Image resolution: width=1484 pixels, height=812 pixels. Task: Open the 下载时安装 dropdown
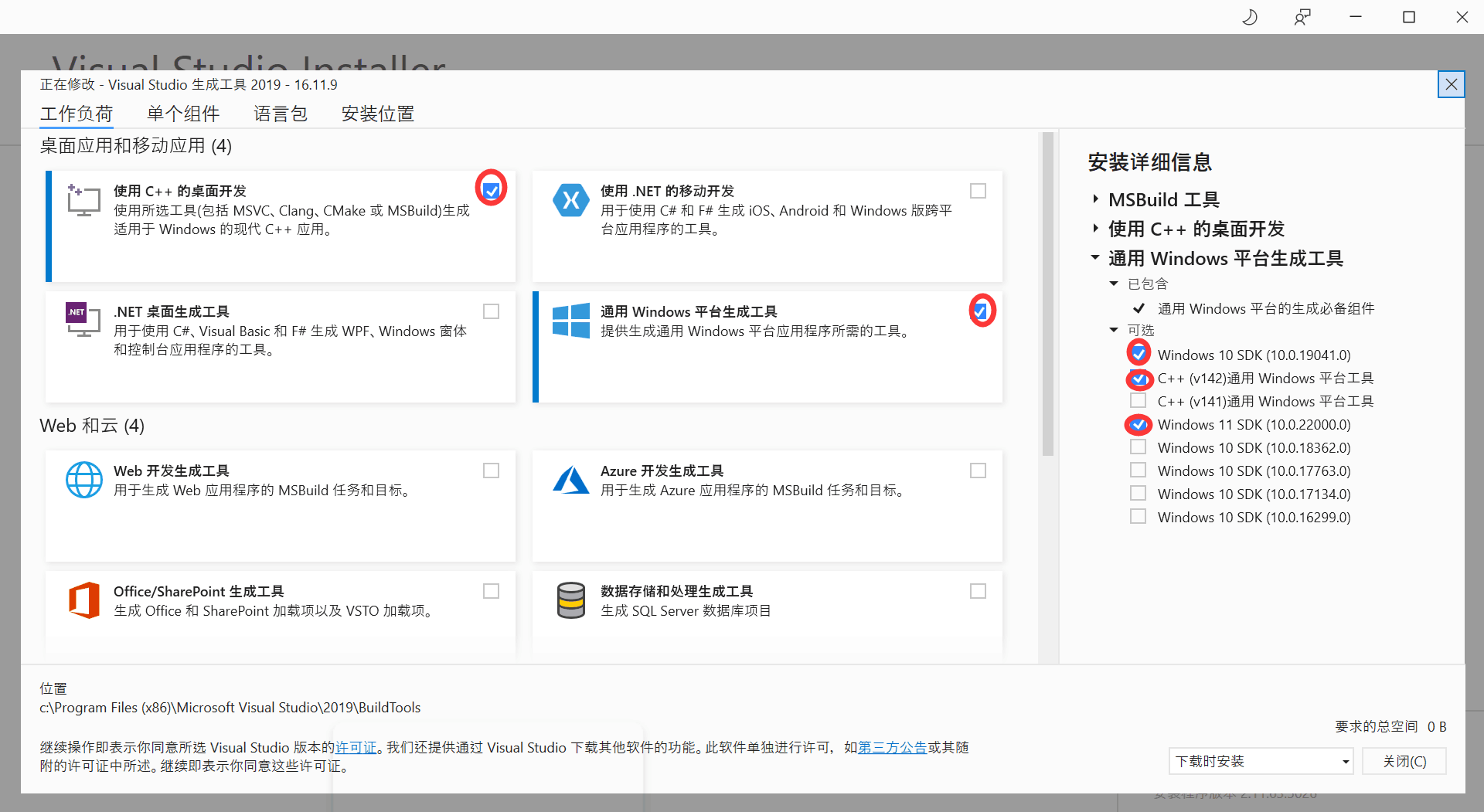click(1261, 761)
